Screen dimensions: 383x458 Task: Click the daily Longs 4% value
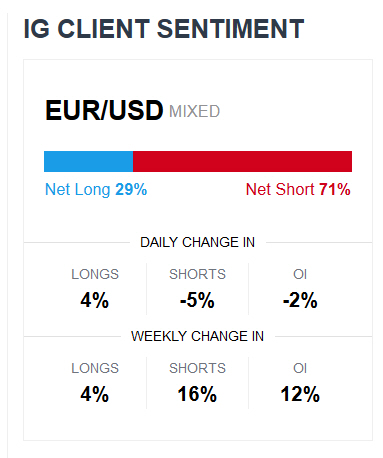pyautogui.click(x=95, y=300)
